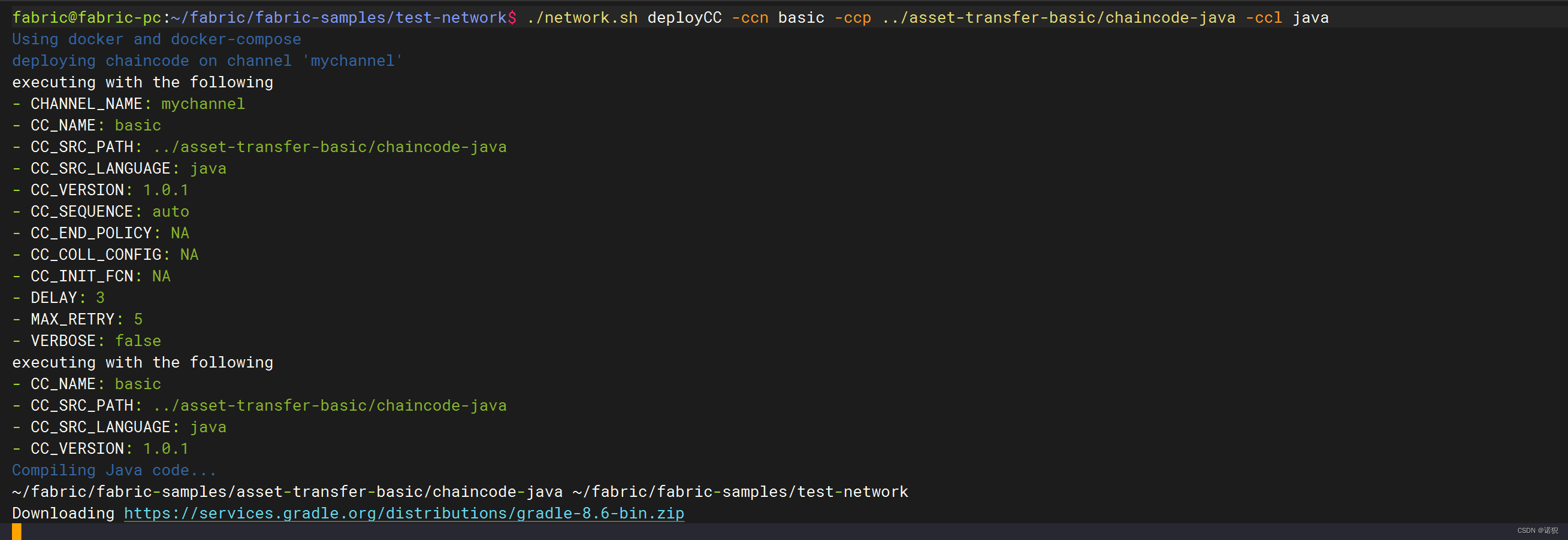The width and height of the screenshot is (1568, 540).
Task: Click the 'CC_SEQUENCE: auto' line
Action: coord(101,211)
